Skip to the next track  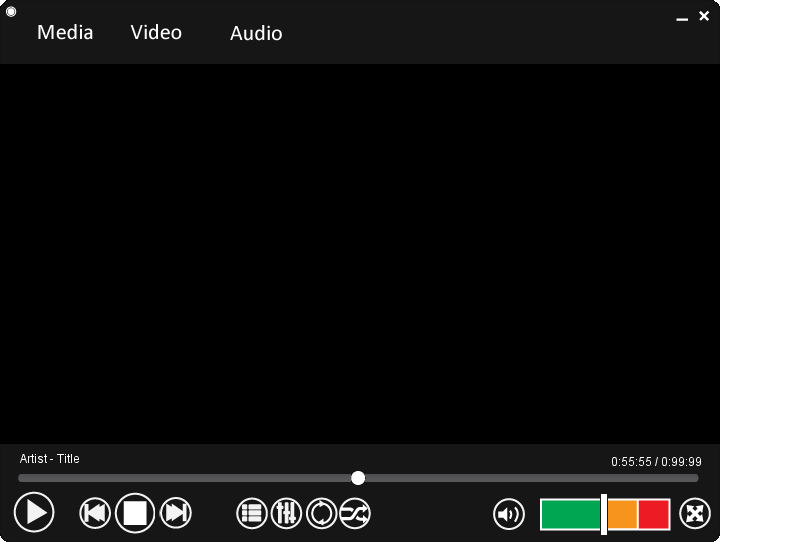176,513
